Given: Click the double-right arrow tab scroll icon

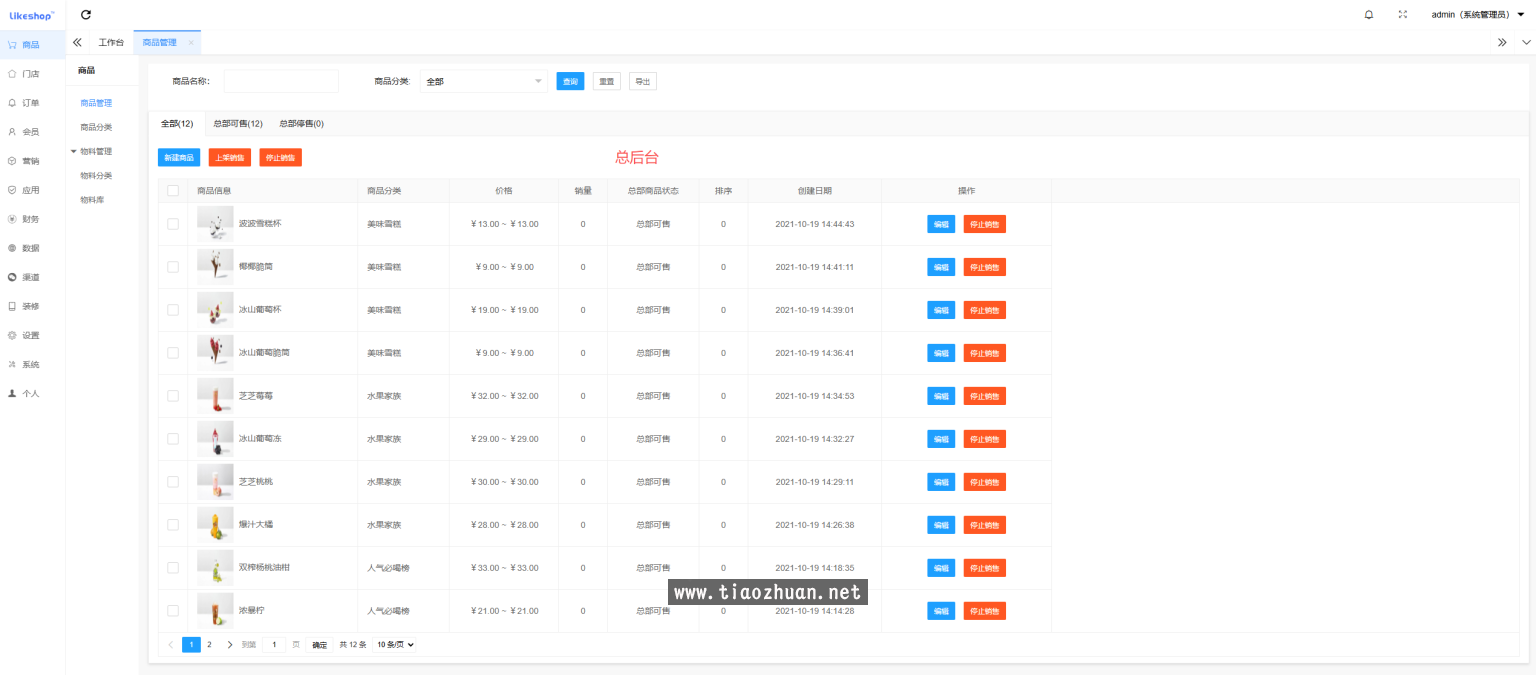Looking at the screenshot, I should pos(1502,42).
